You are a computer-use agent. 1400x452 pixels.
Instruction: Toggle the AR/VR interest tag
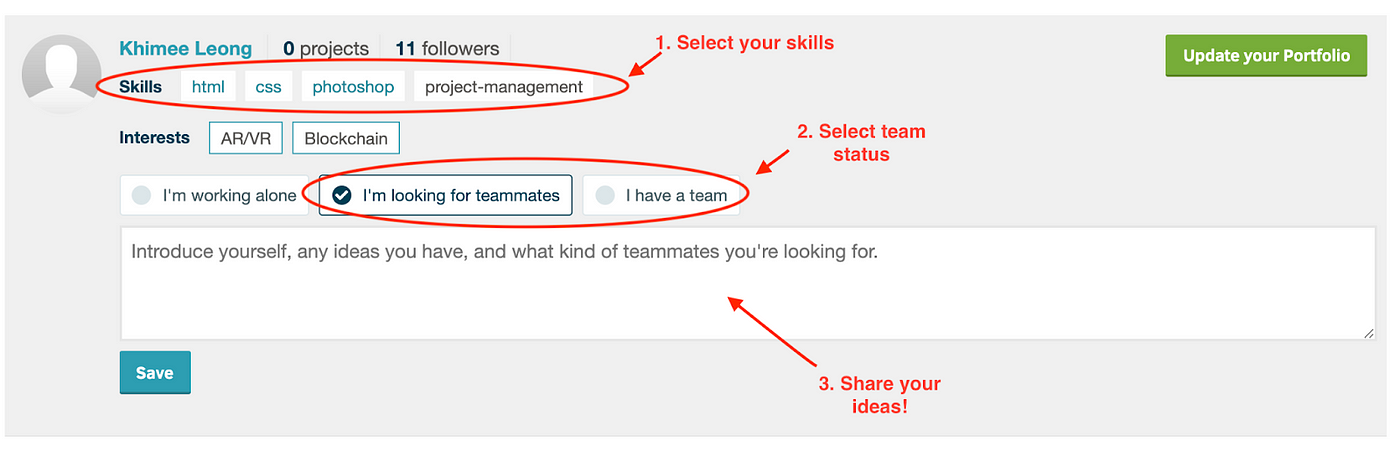[x=246, y=138]
